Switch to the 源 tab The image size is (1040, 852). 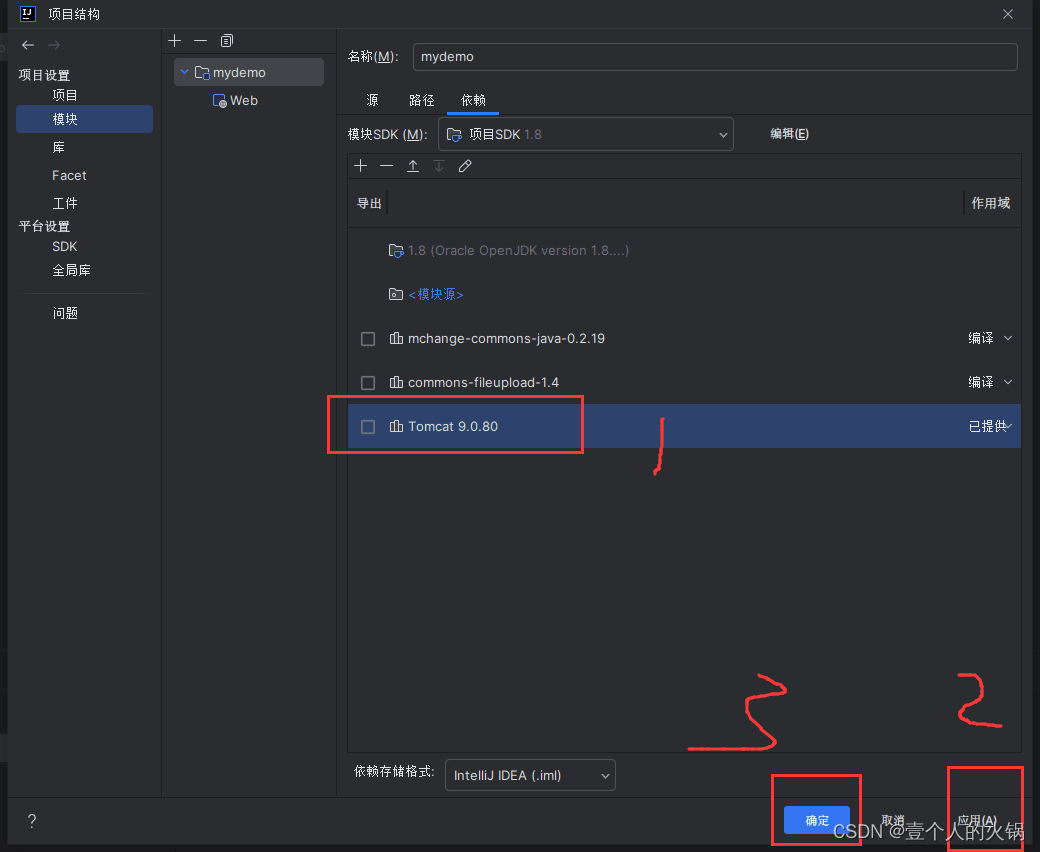point(373,100)
